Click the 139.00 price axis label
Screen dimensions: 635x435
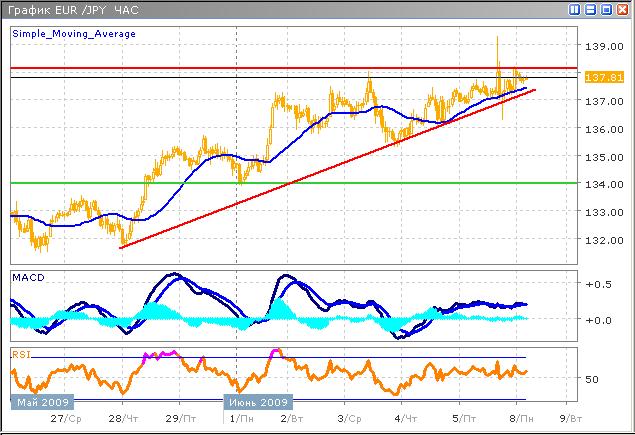[x=601, y=47]
